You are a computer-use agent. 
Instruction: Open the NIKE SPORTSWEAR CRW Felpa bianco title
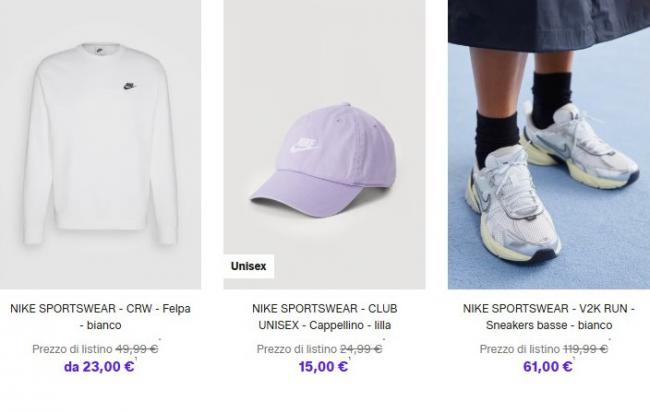pos(100,317)
